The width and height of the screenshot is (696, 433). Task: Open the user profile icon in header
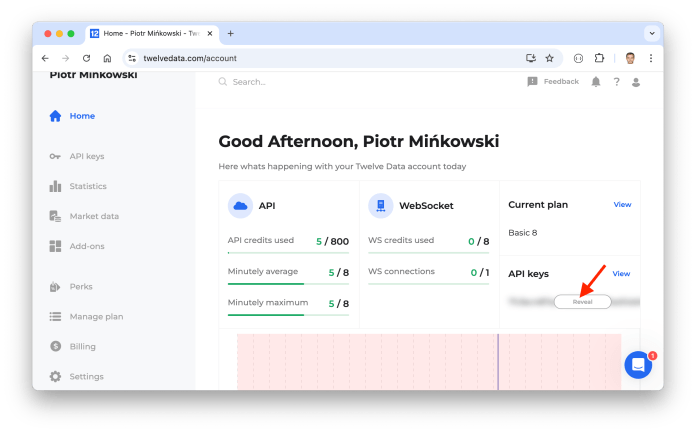tap(636, 82)
